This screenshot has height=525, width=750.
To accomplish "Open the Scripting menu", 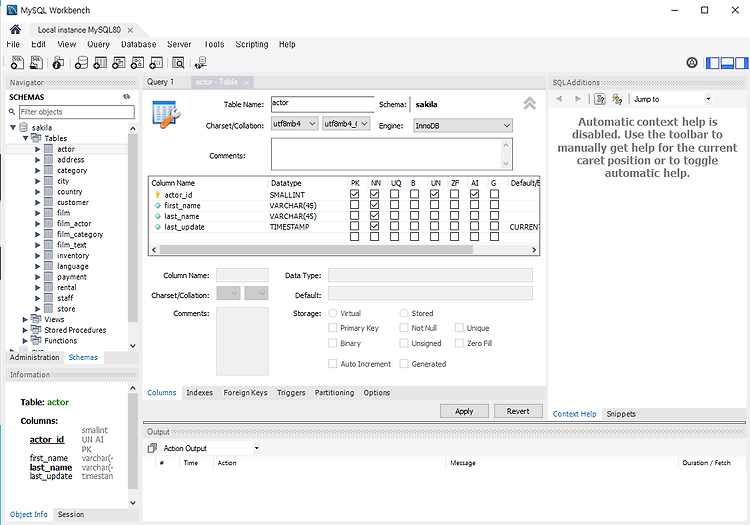I will (252, 44).
